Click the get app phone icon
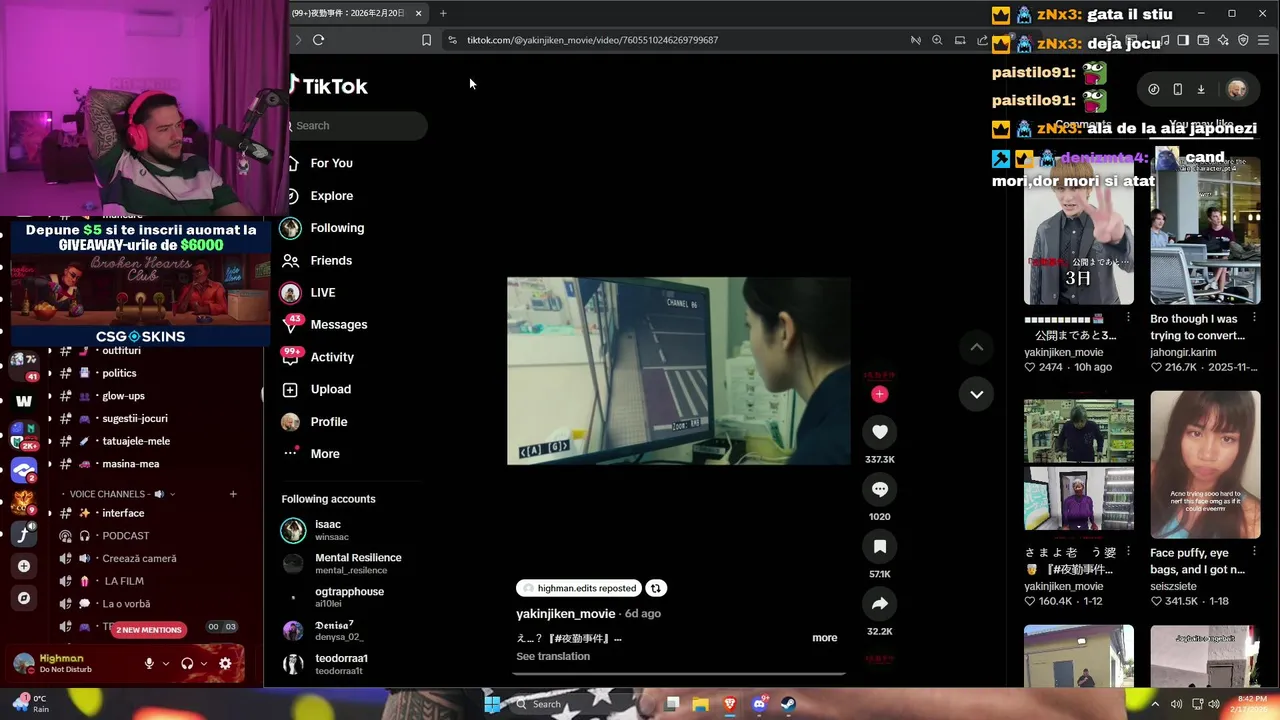The width and height of the screenshot is (1280, 720). (1177, 89)
